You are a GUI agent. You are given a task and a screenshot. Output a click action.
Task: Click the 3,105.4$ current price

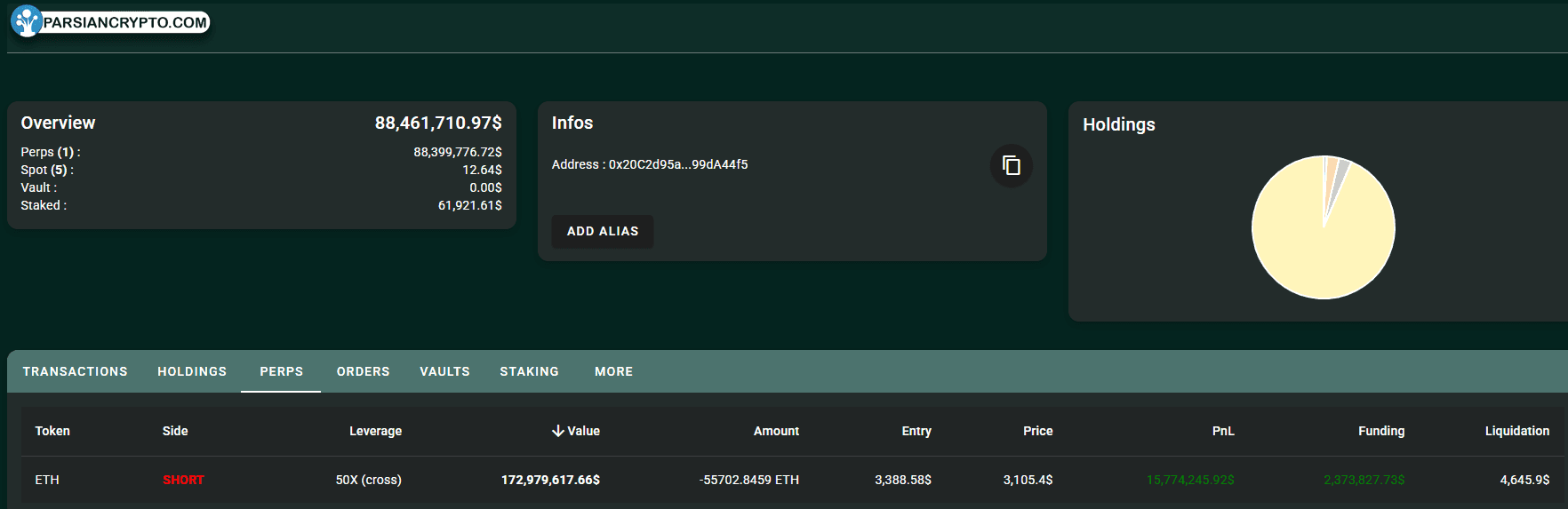click(1028, 480)
